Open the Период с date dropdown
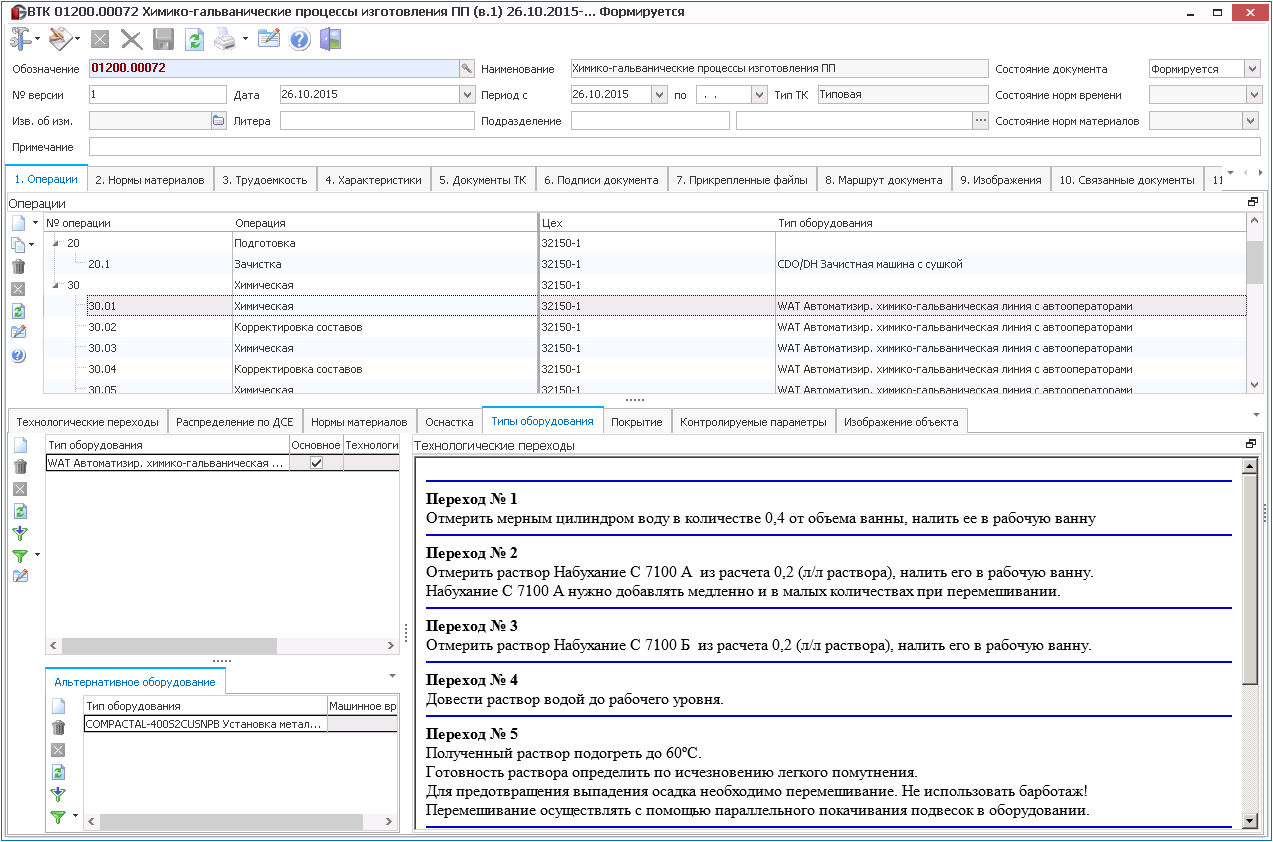The width and height of the screenshot is (1273, 842). pos(659,95)
